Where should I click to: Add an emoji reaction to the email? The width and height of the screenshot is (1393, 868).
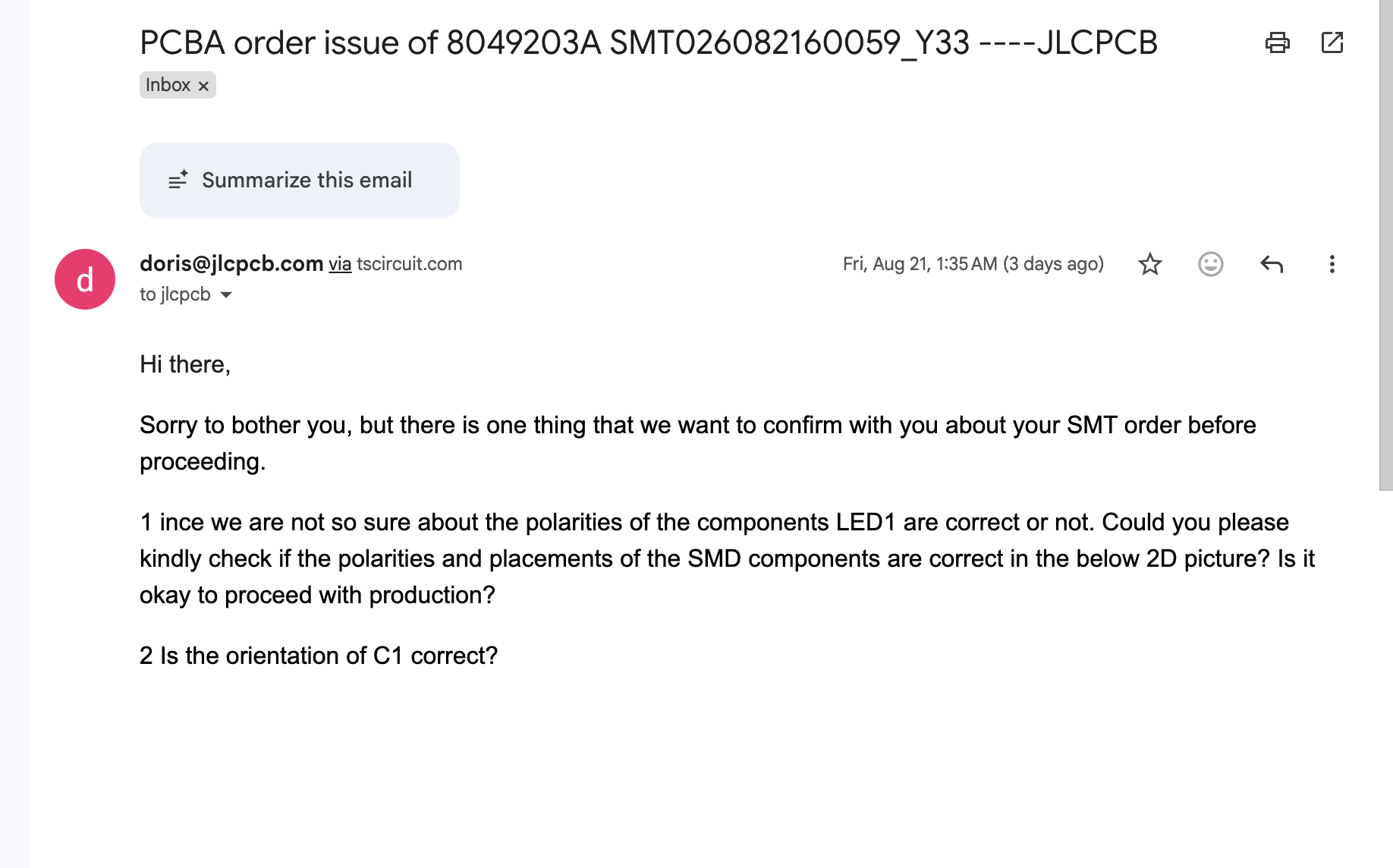[1211, 264]
